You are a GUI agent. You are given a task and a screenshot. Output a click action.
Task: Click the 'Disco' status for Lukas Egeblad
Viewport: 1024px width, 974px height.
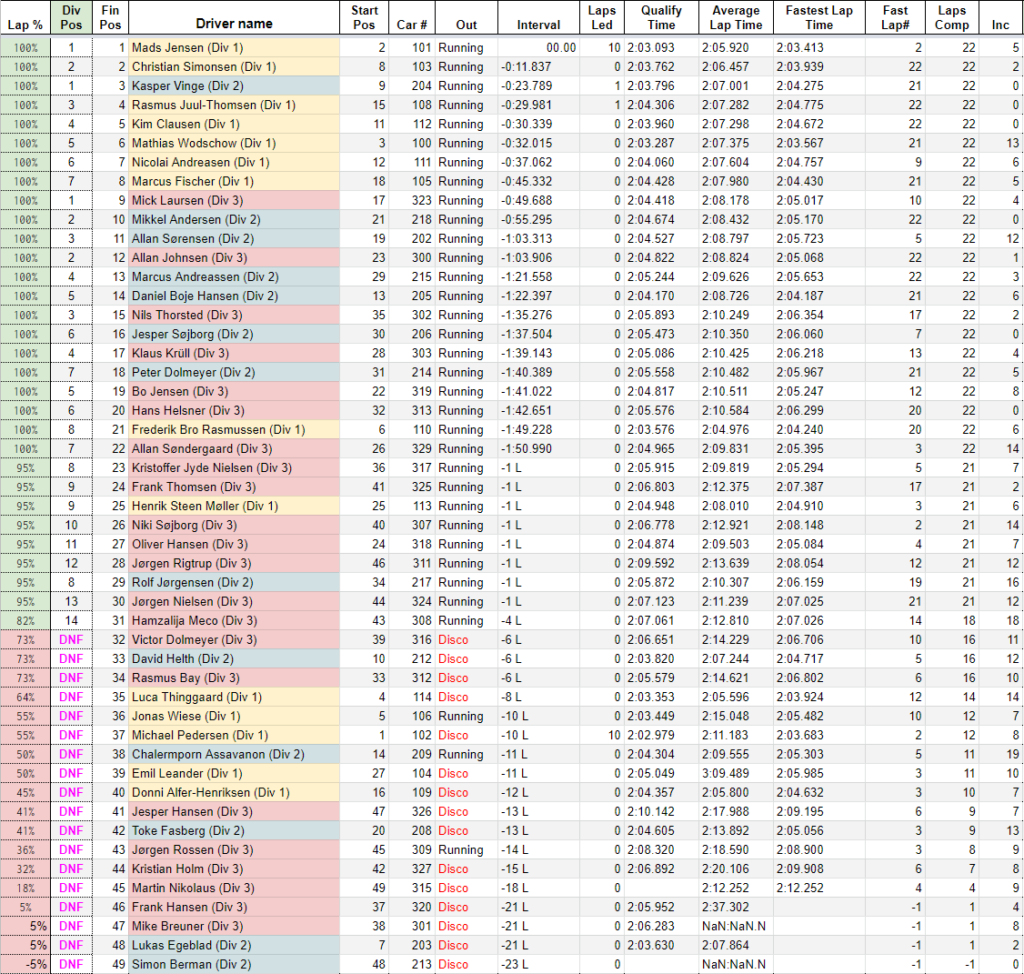tap(453, 945)
